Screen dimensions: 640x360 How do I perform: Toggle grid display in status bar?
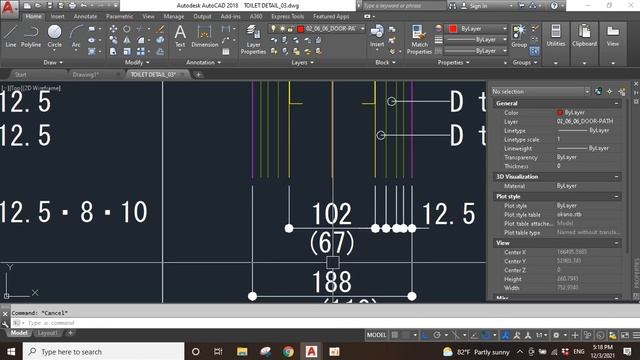[x=395, y=335]
